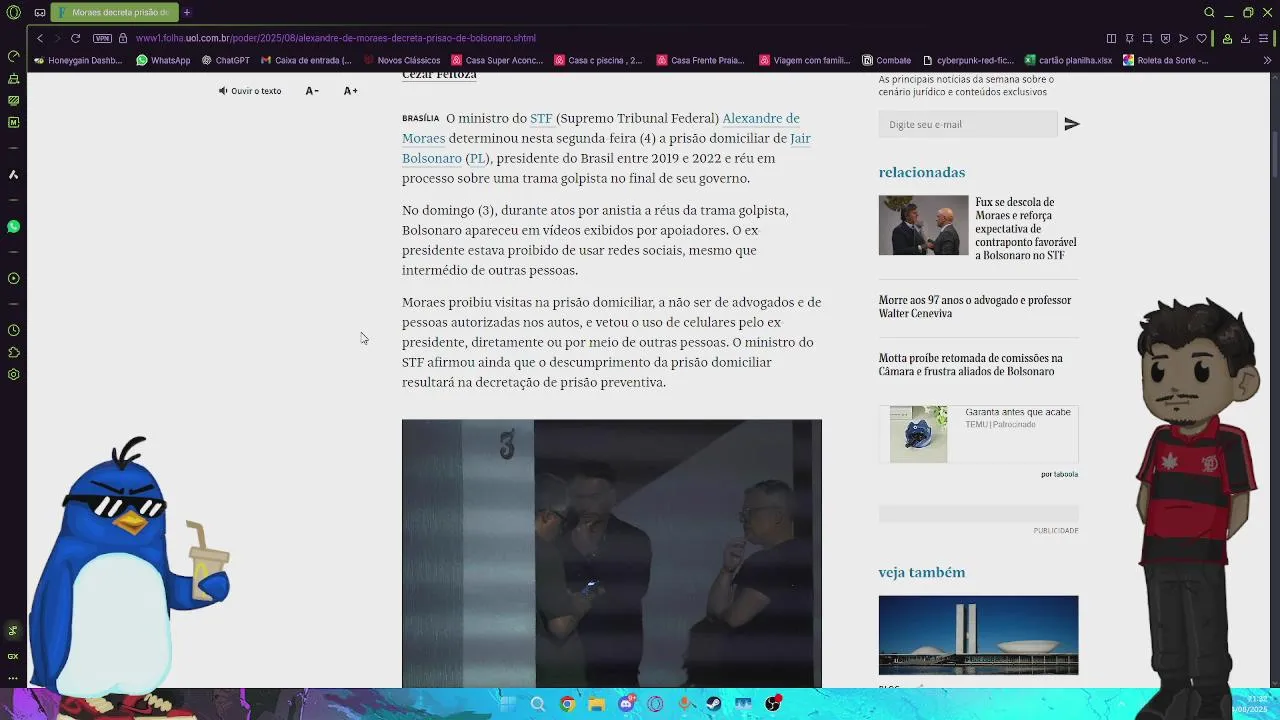Viewport: 1280px width, 720px height.
Task: Open the player send icon in toolbar
Action: click(x=1183, y=38)
